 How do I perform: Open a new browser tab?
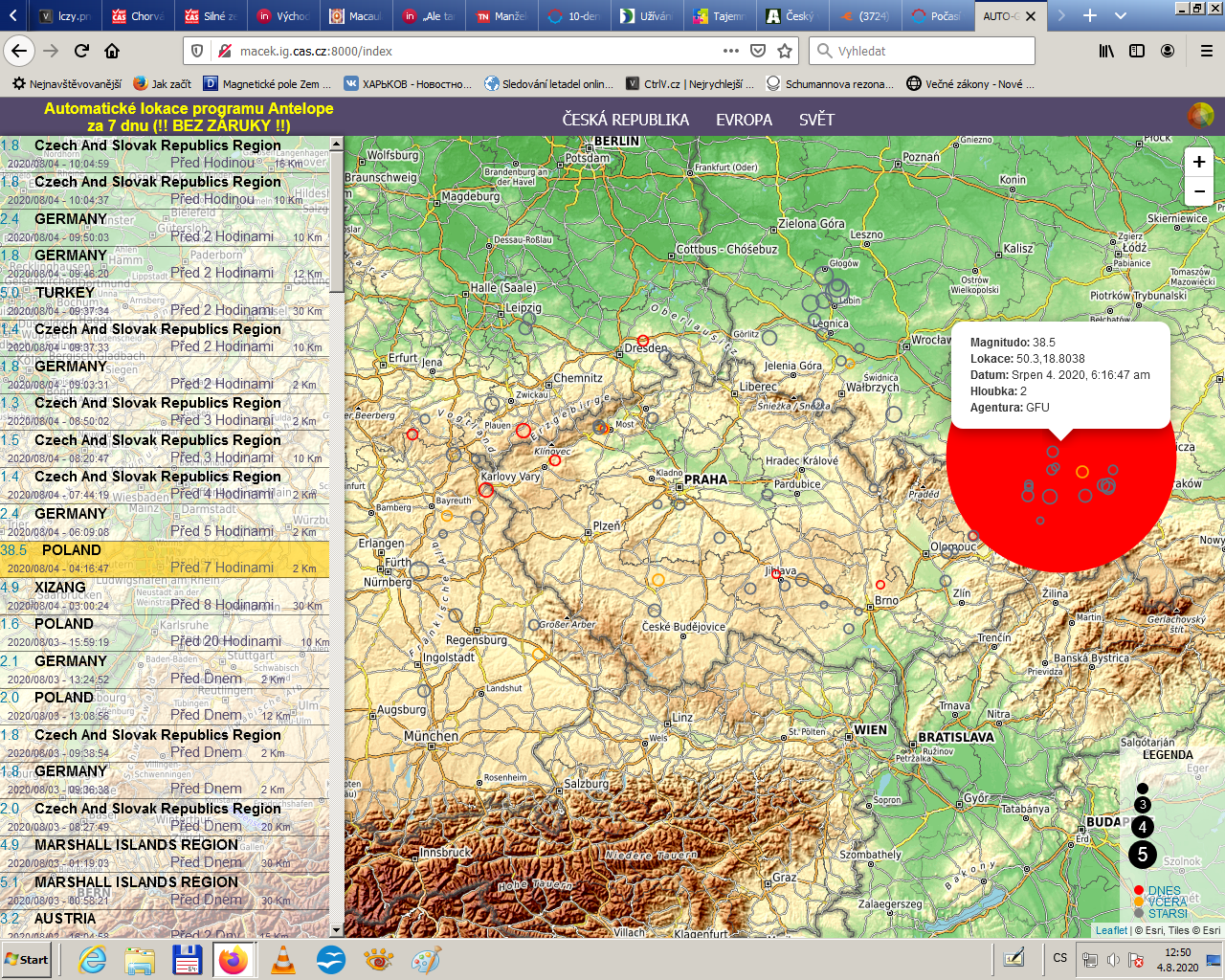(1089, 16)
